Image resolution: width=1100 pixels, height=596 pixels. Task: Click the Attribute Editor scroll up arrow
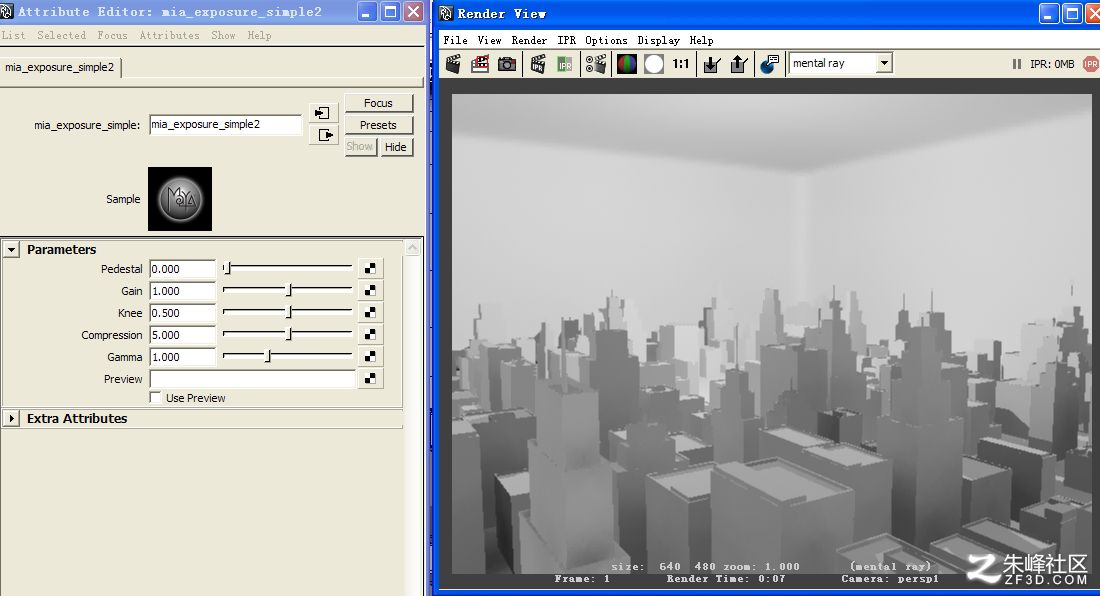[412, 248]
